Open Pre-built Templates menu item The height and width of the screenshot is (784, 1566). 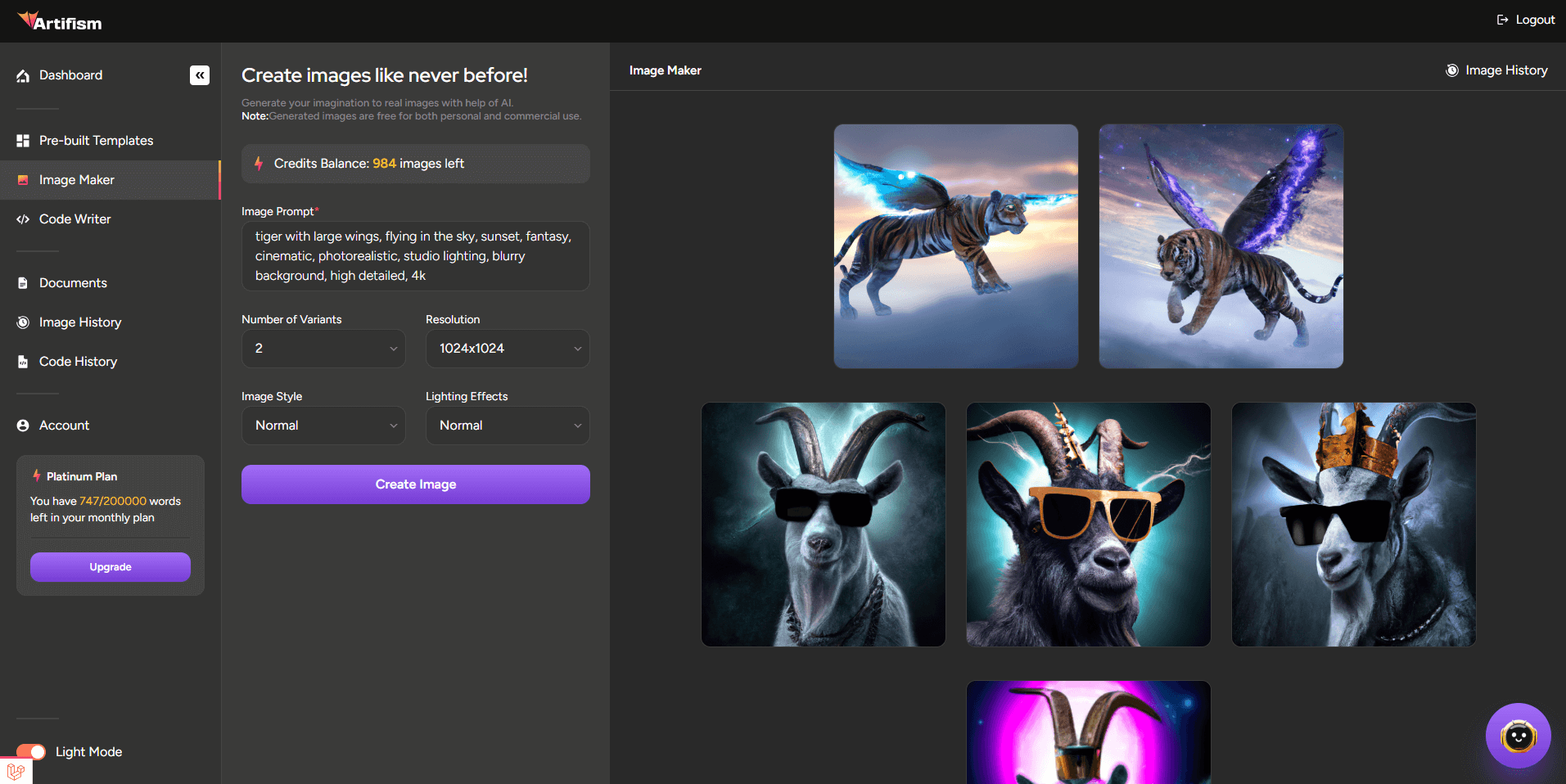[x=110, y=141]
